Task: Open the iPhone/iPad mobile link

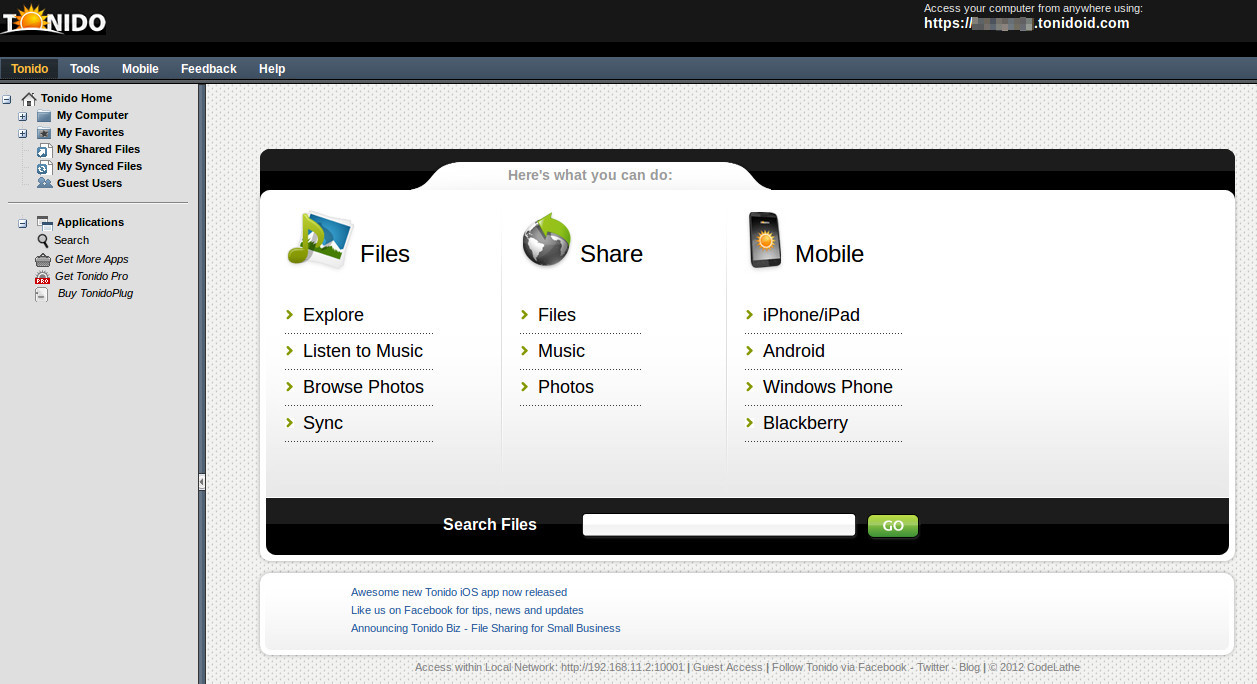Action: (x=811, y=315)
